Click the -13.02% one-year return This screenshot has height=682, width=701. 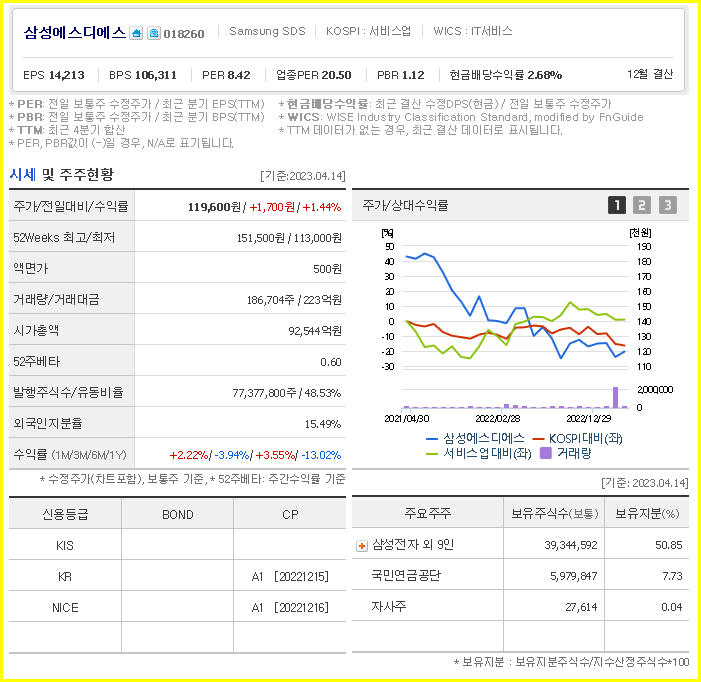[x=321, y=455]
